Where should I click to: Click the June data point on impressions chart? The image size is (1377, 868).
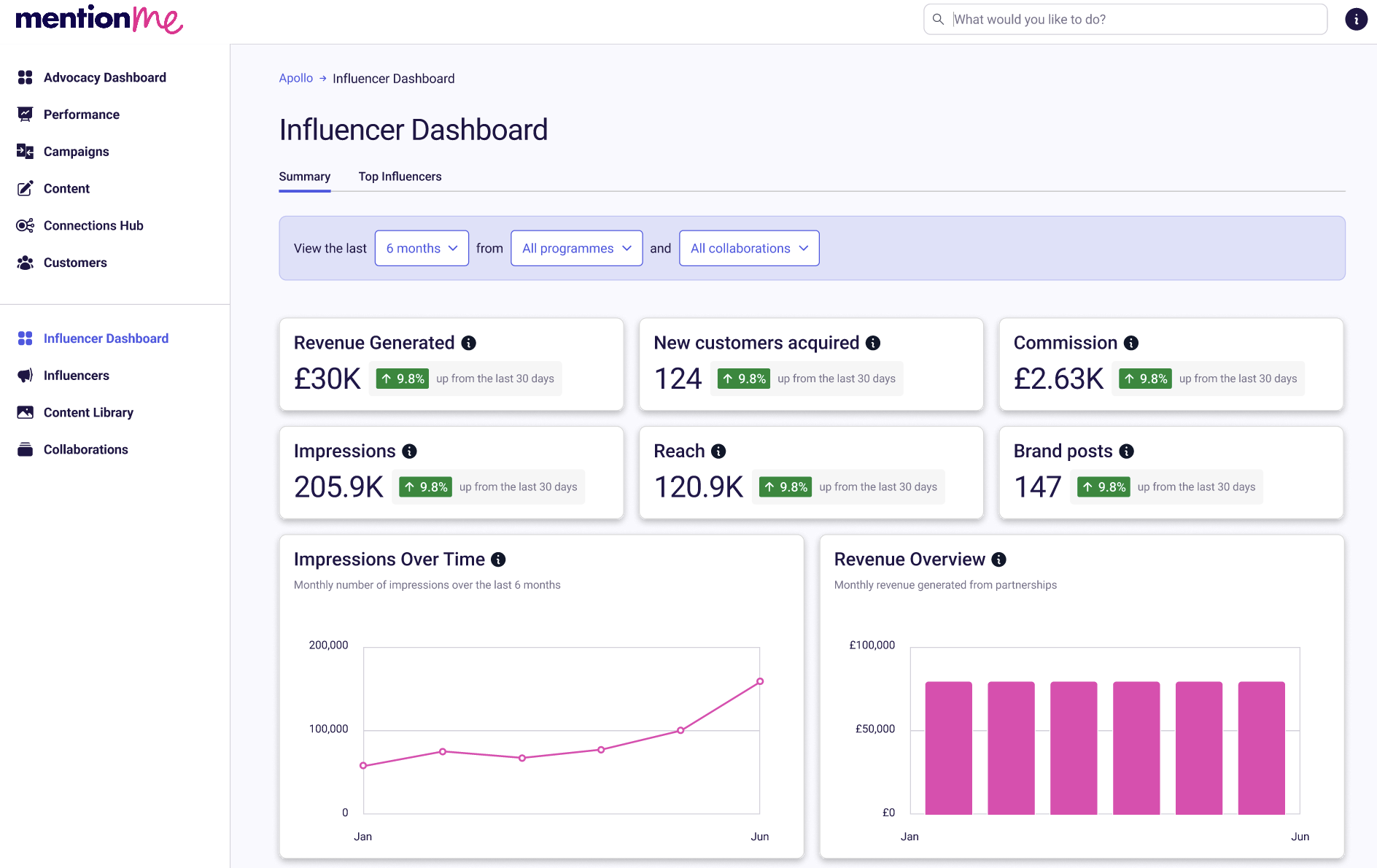click(760, 681)
